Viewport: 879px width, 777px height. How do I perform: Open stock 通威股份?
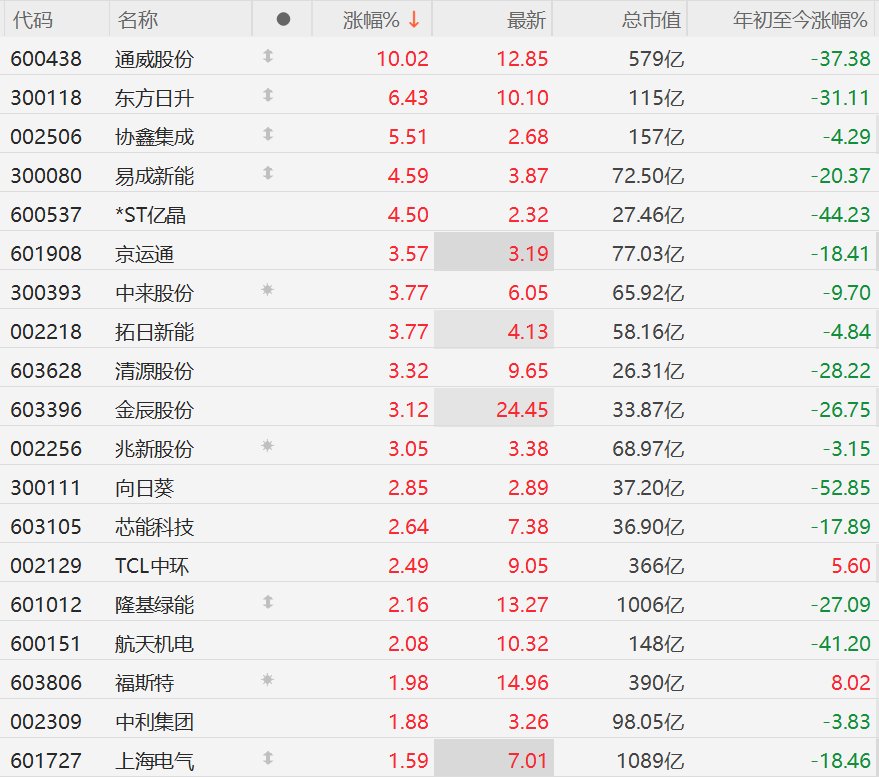click(154, 59)
